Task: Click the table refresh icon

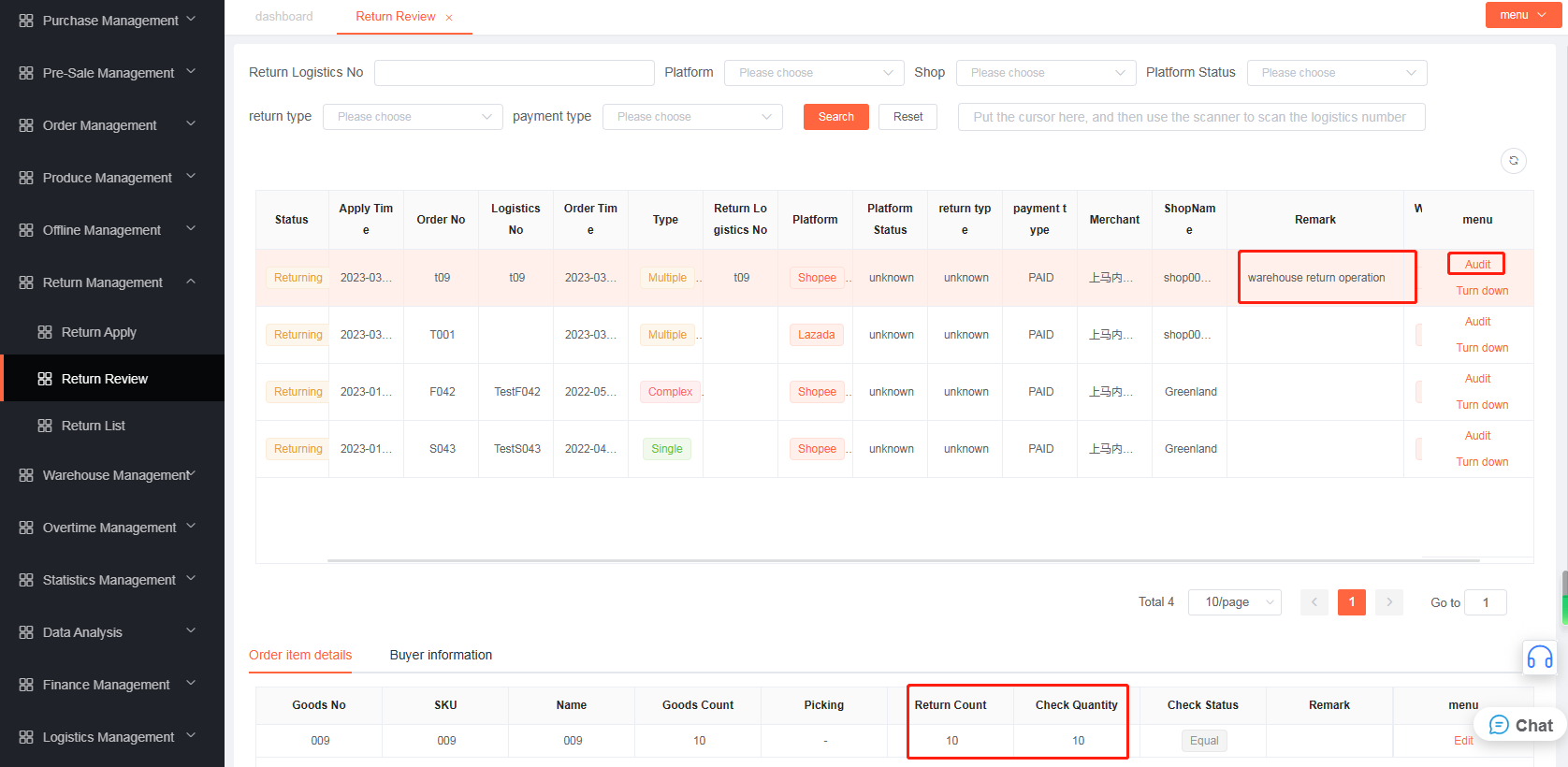Action: coord(1514,161)
